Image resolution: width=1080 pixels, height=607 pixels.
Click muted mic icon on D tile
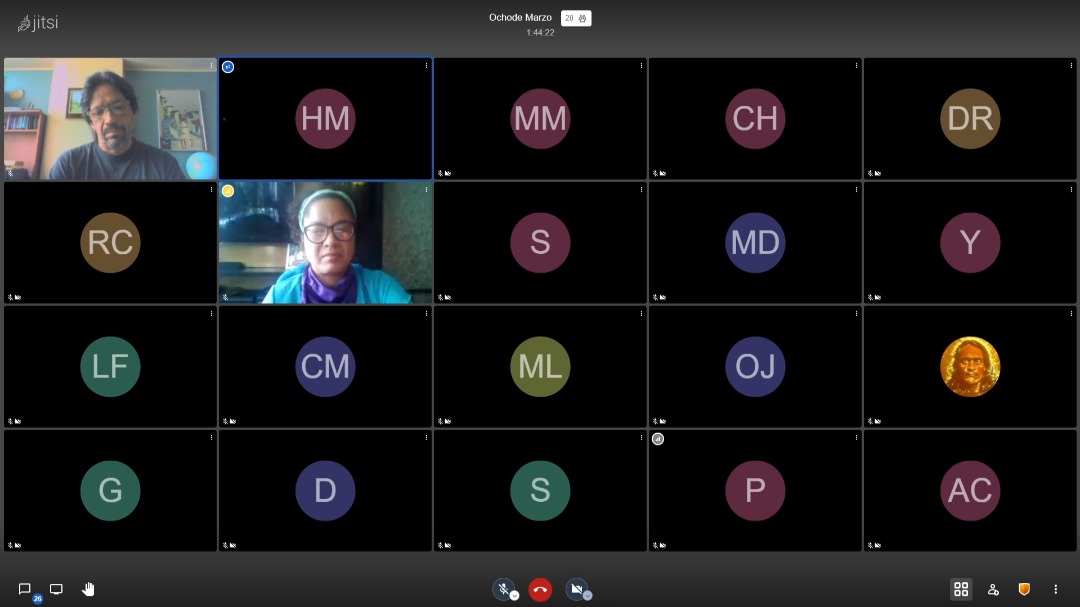coord(225,546)
